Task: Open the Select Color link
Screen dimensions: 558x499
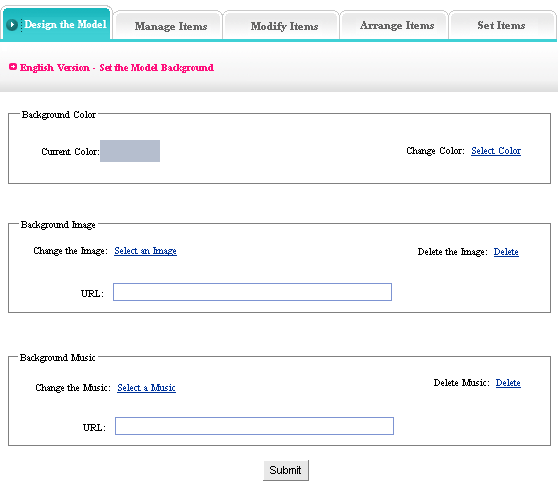Action: coord(496,151)
